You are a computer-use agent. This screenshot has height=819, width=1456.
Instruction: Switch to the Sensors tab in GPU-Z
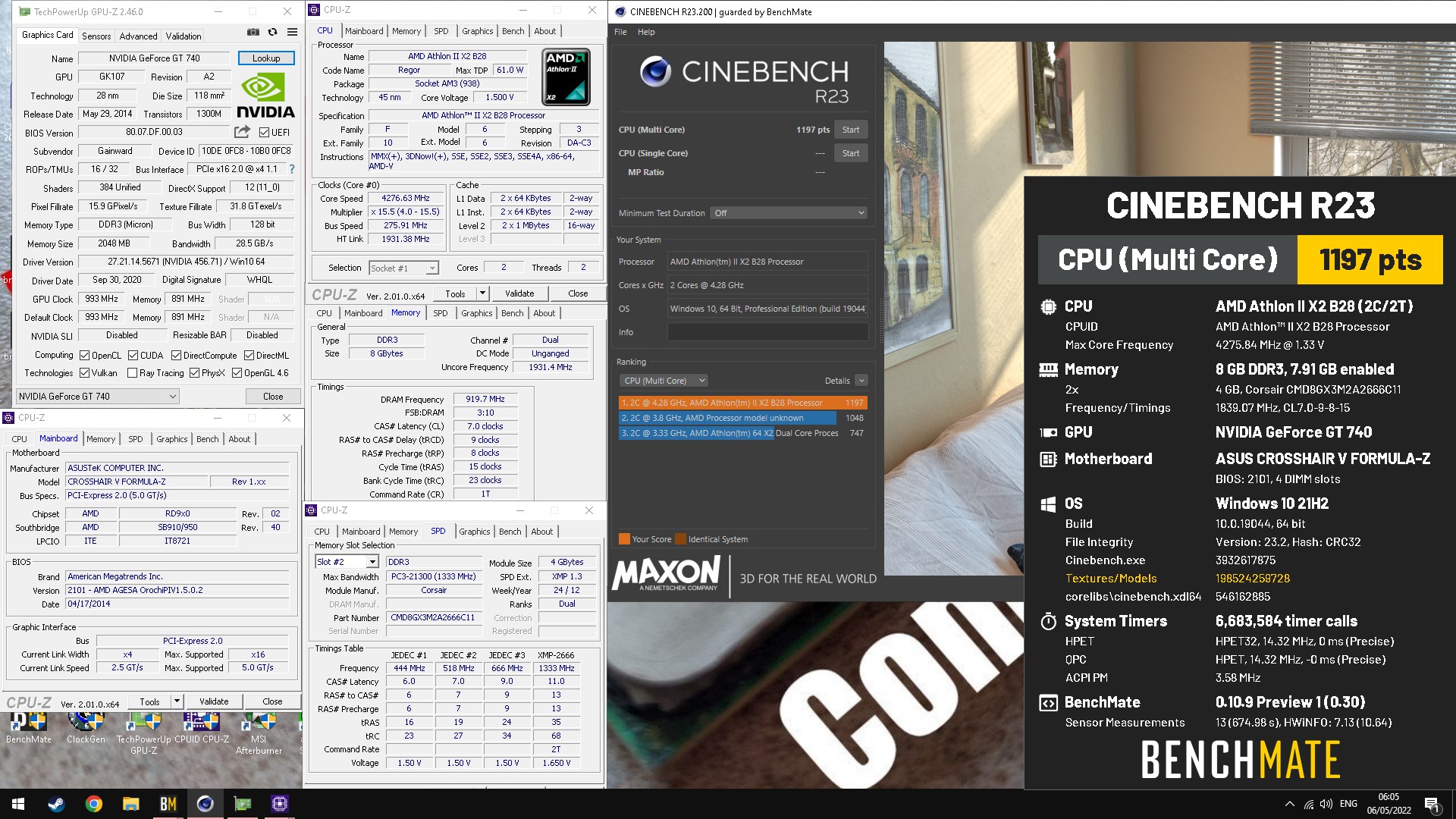pyautogui.click(x=96, y=36)
